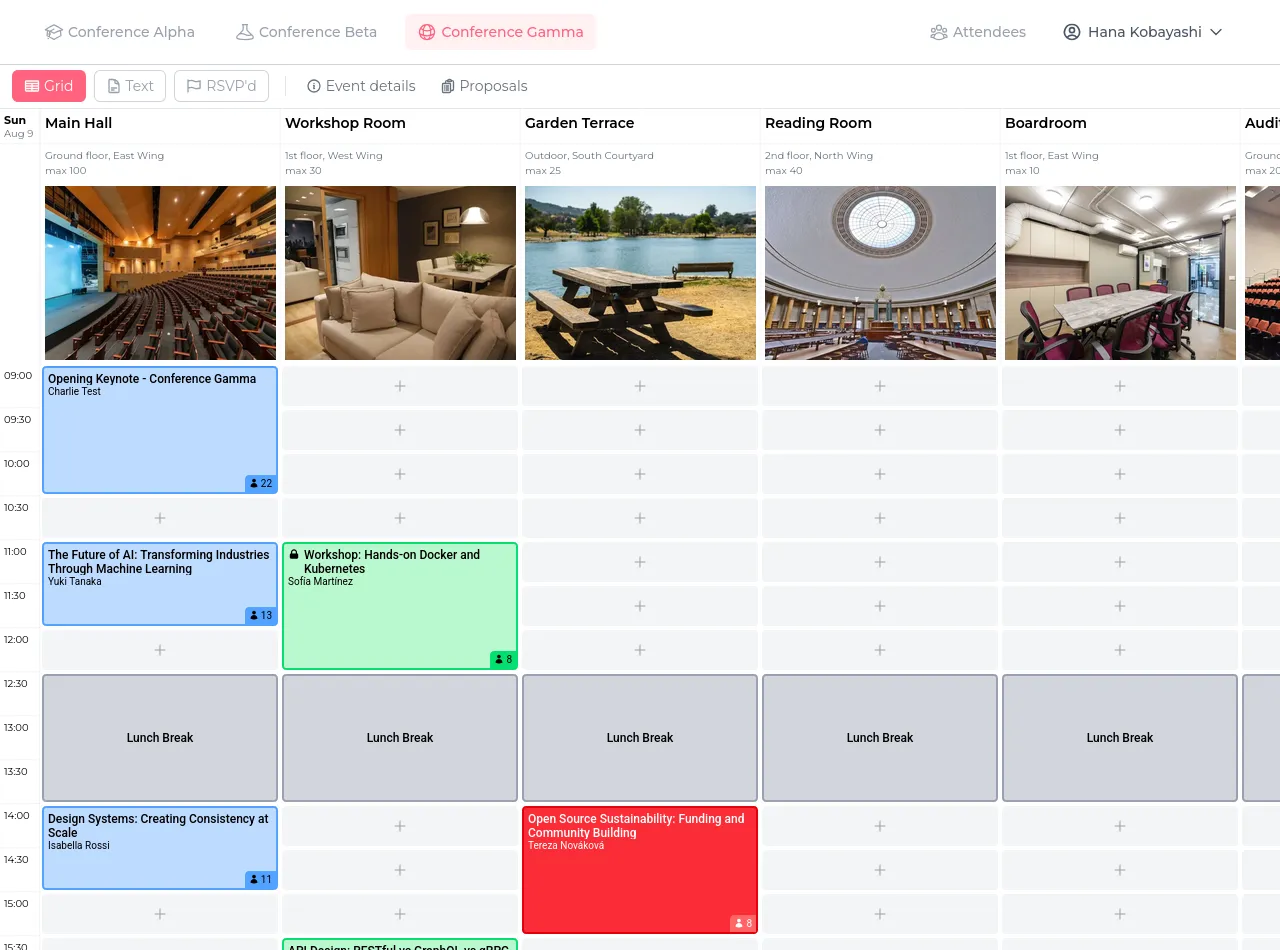Click the Garden Terrace photo
This screenshot has height=950, width=1280.
tap(640, 273)
